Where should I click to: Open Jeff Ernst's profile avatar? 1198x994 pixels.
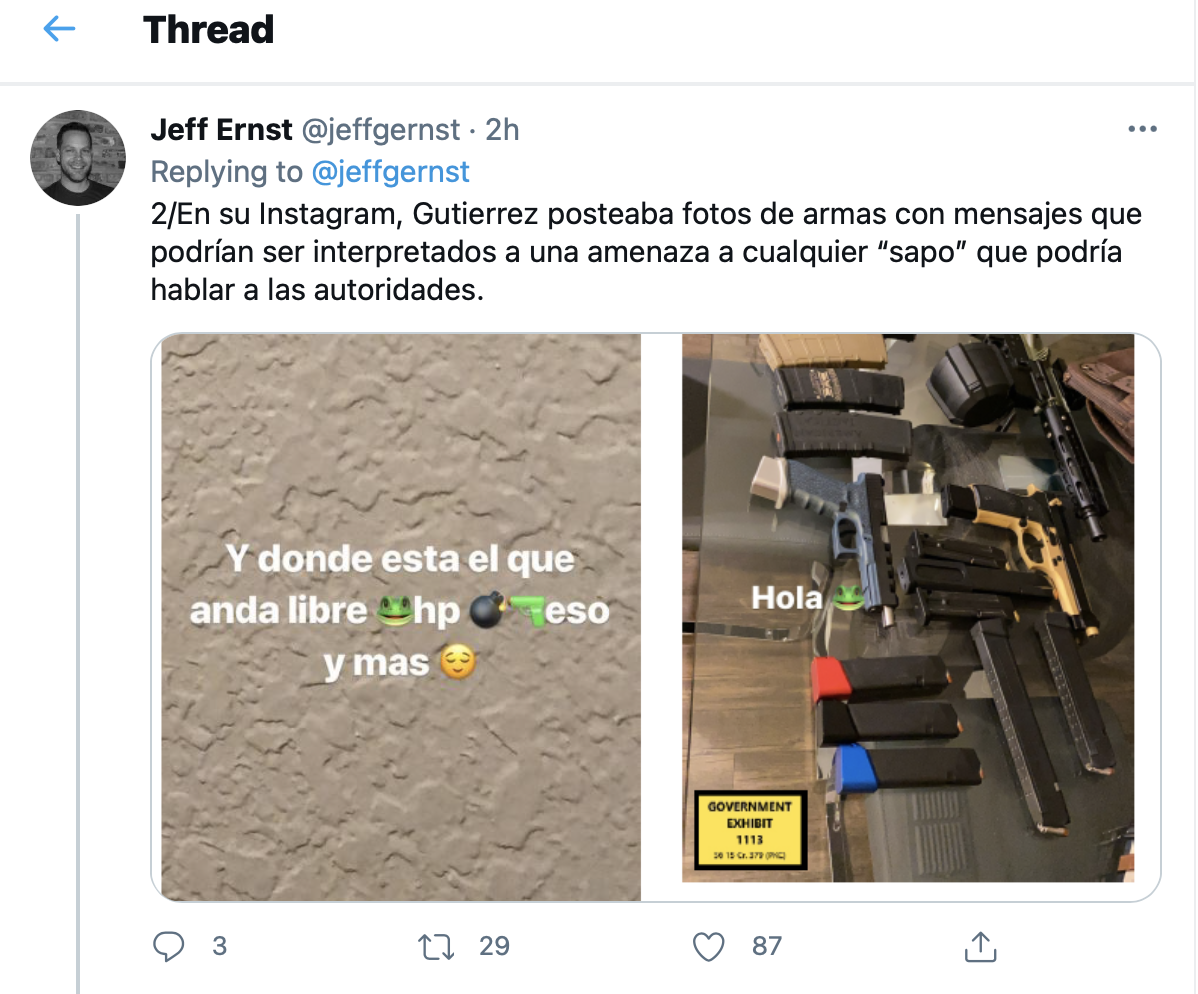(77, 157)
